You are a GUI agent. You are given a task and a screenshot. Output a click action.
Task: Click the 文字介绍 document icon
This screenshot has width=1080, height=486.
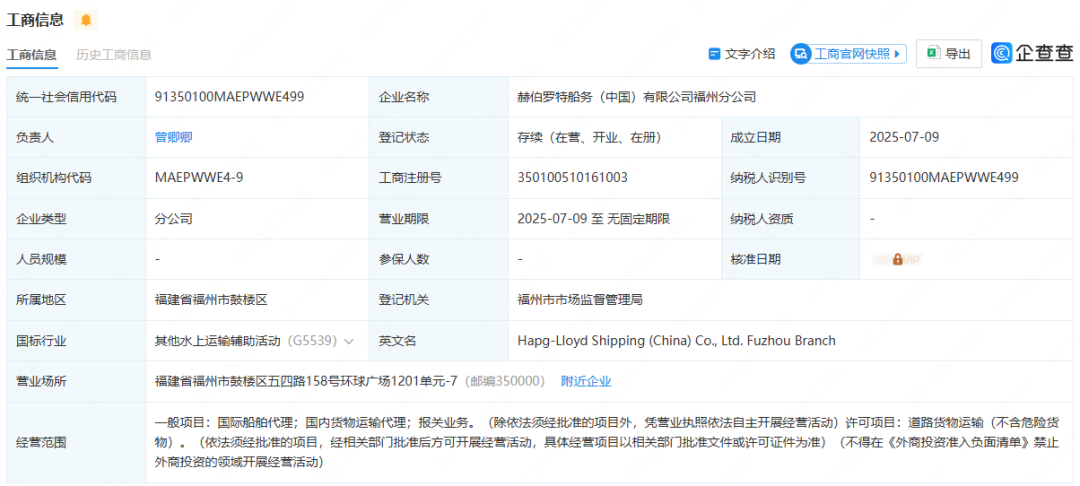(x=714, y=54)
